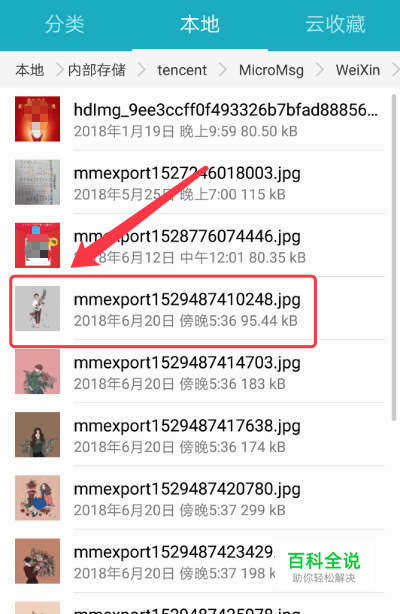Expand breadcrumb chevron after WeiXin
The height and width of the screenshot is (614, 400).
coord(395,70)
